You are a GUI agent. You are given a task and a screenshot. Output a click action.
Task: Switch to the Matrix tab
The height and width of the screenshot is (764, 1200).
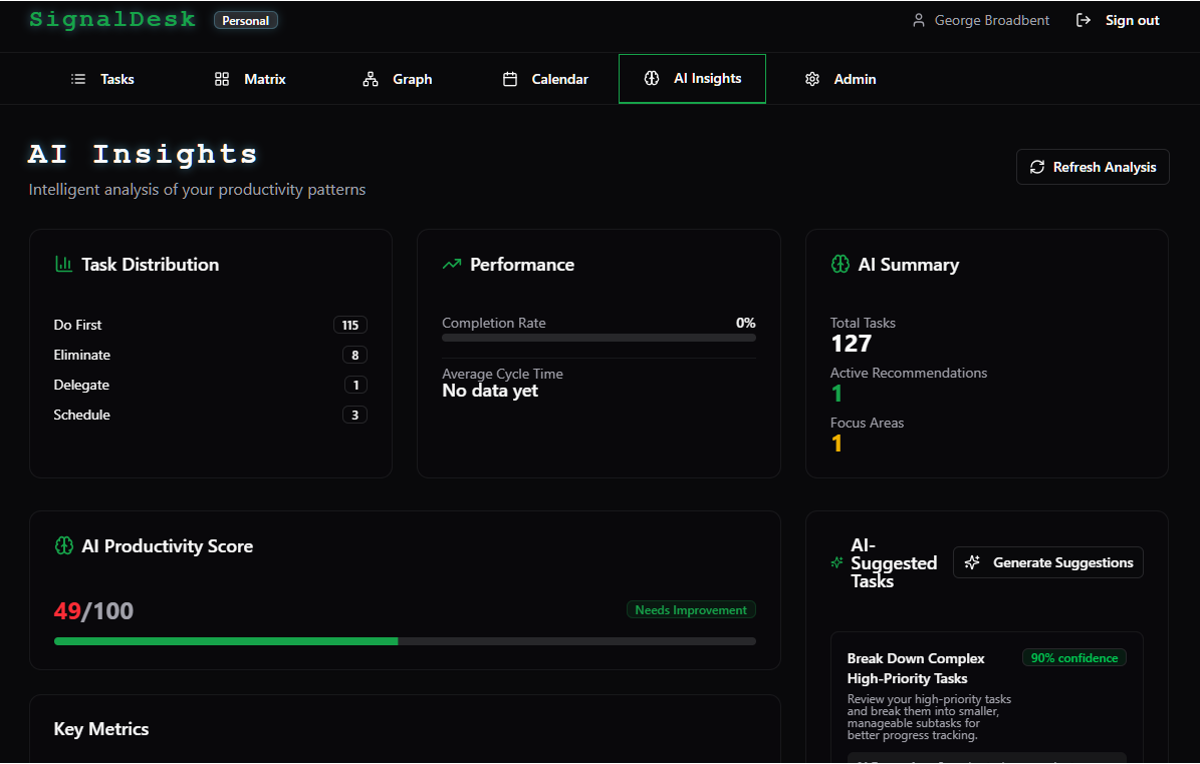point(250,79)
